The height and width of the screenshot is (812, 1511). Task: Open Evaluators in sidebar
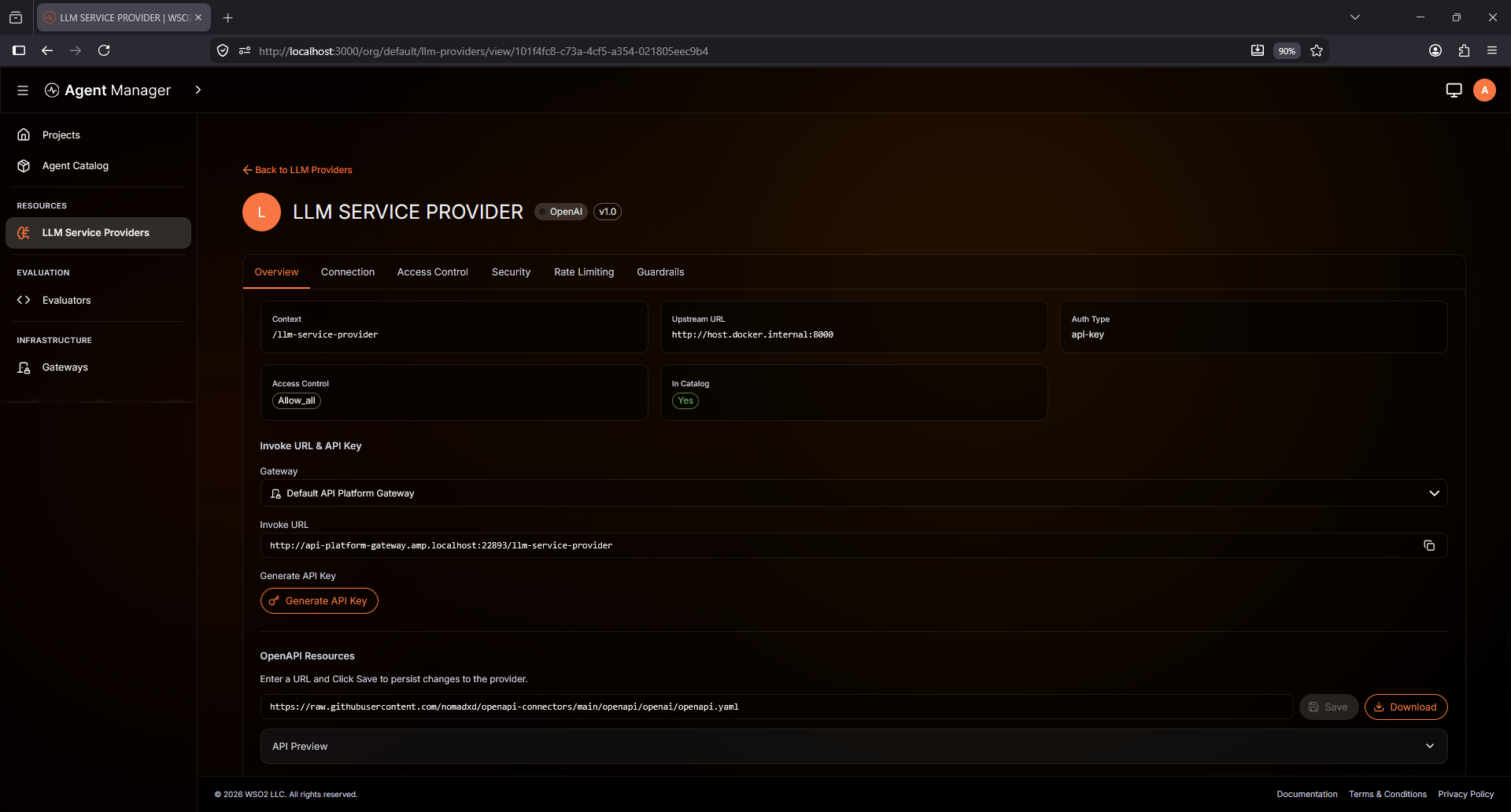98,301
